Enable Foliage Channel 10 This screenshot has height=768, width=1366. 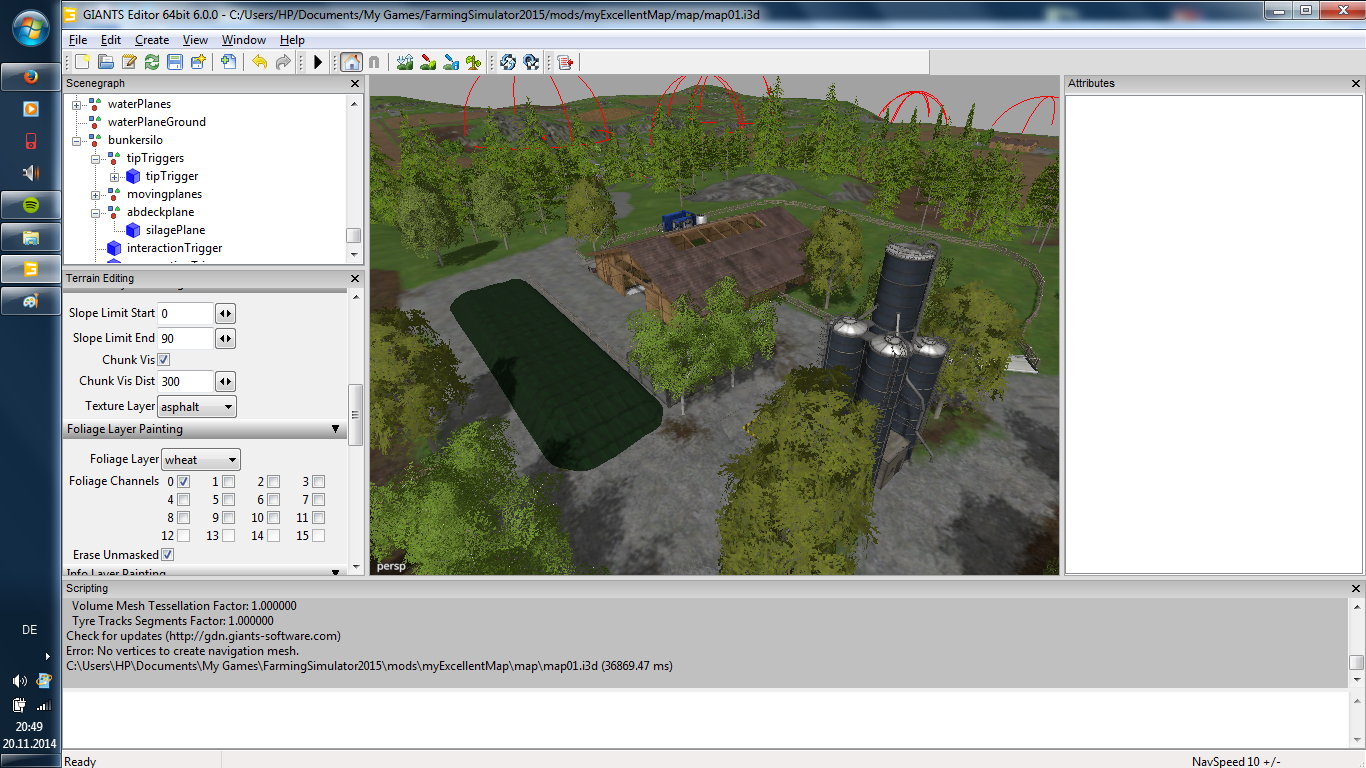(274, 518)
